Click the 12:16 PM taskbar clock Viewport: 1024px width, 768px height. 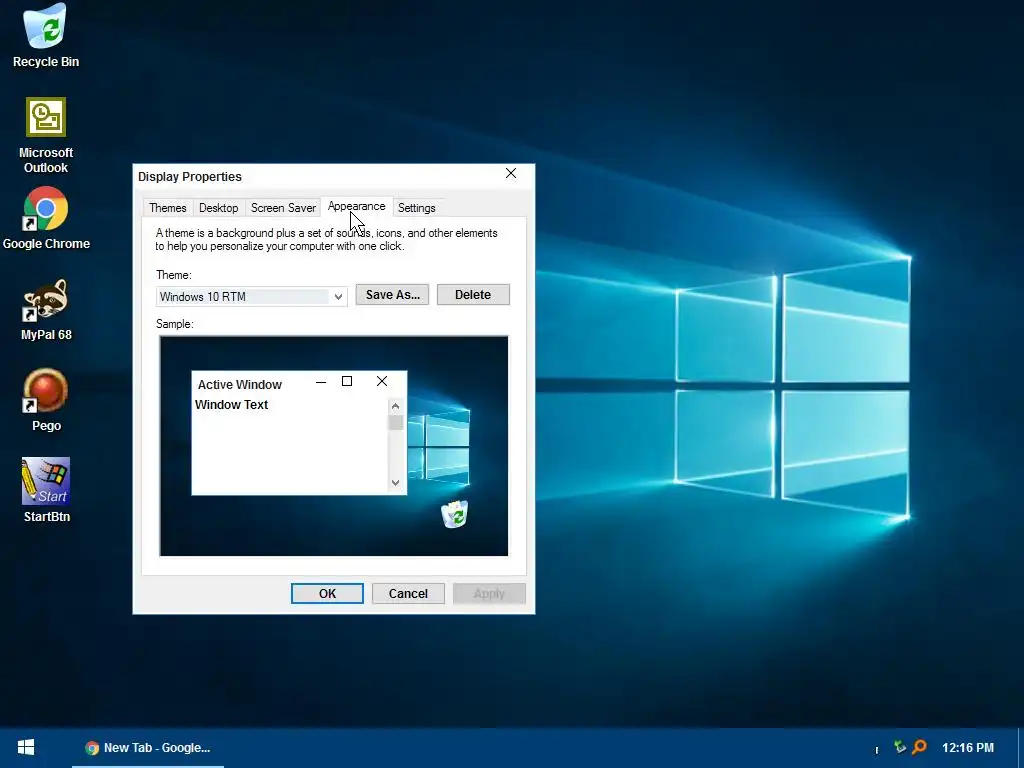(968, 748)
